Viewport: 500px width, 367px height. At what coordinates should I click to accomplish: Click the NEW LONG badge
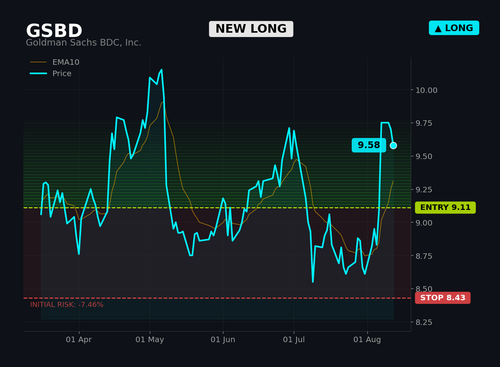coord(251,29)
